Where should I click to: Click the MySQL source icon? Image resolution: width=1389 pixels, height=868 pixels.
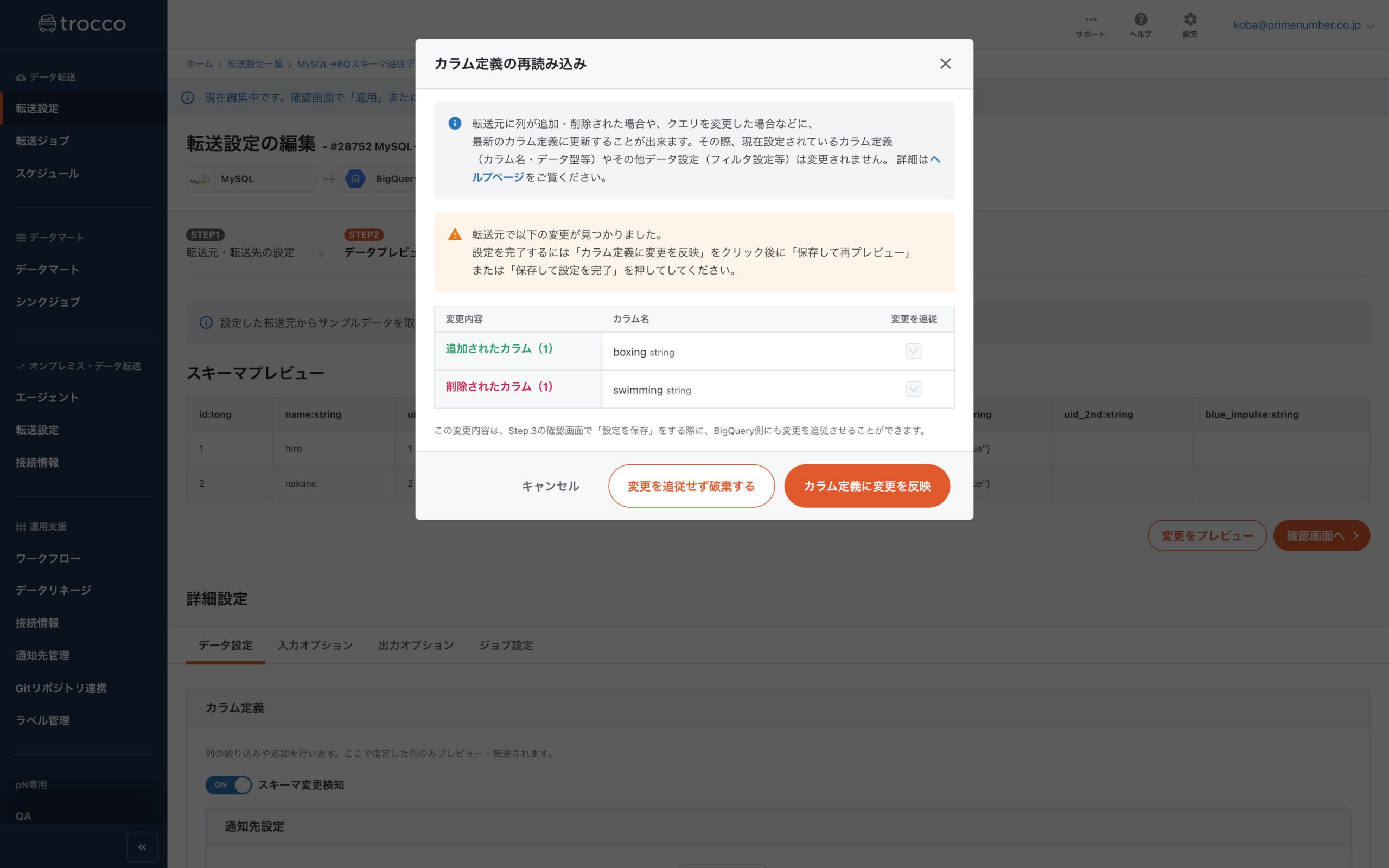(x=200, y=179)
